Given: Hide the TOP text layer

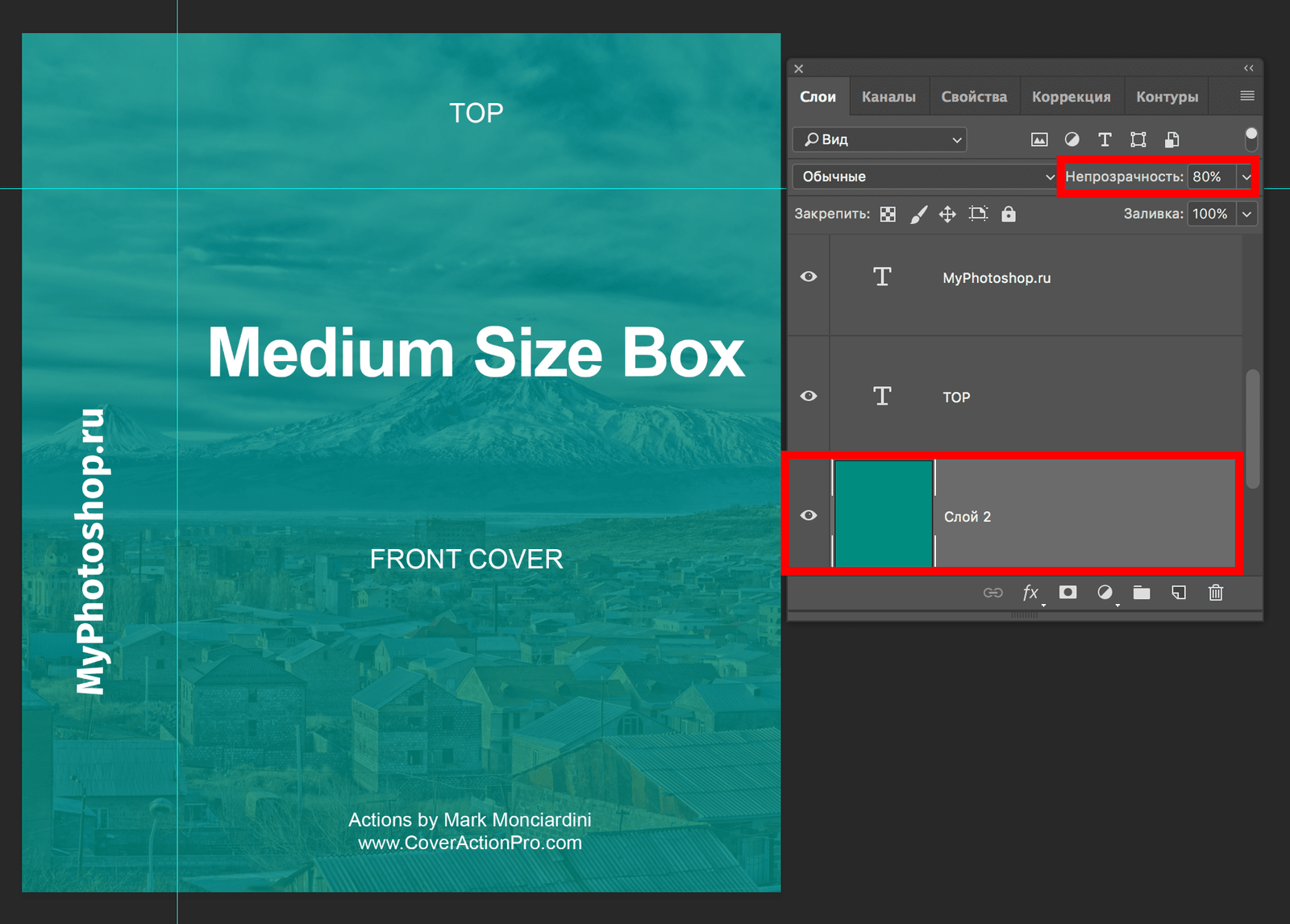Looking at the screenshot, I should [809, 396].
